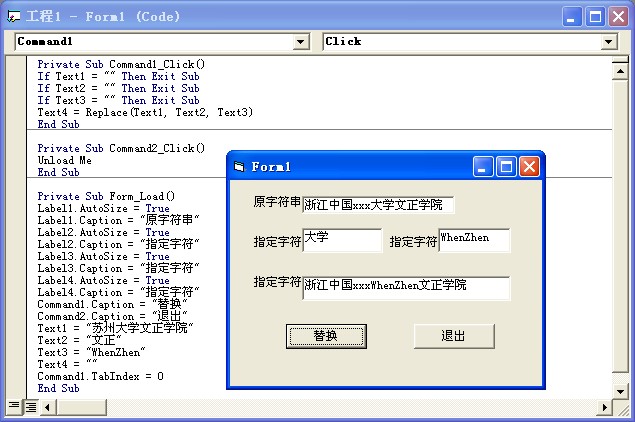Screen dimensions: 635x422
Task: Click the line 'Text4 = Replace(Text1, Text2, Text3)'
Action: click(145, 112)
